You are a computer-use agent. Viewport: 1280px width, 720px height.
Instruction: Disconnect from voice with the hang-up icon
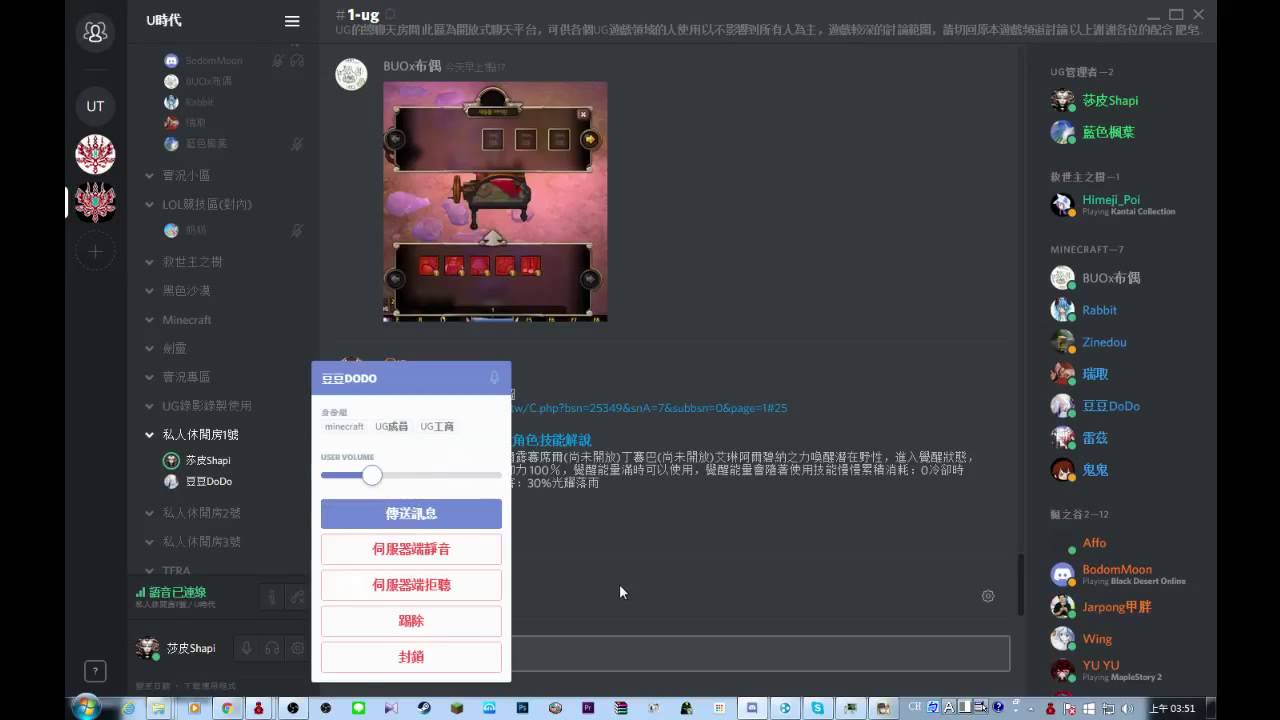pyautogui.click(x=297, y=597)
